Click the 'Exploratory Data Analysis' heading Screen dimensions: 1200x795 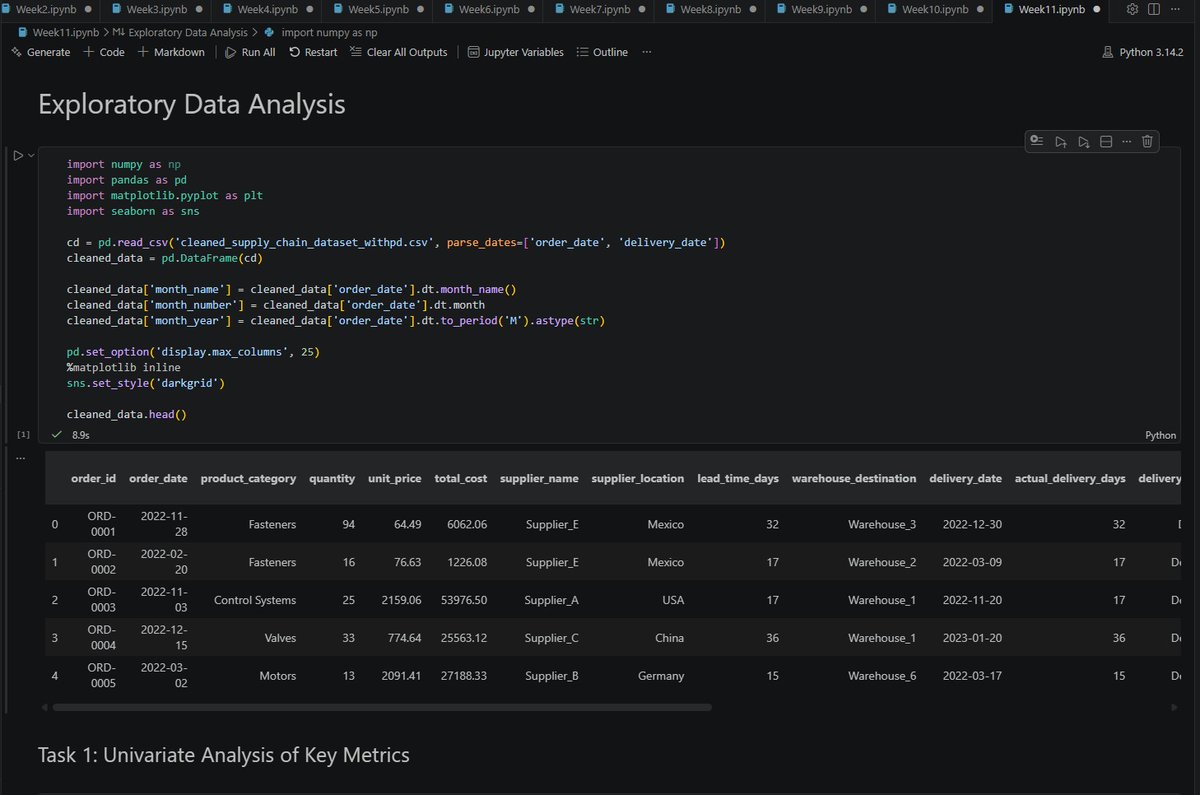pyautogui.click(x=191, y=104)
